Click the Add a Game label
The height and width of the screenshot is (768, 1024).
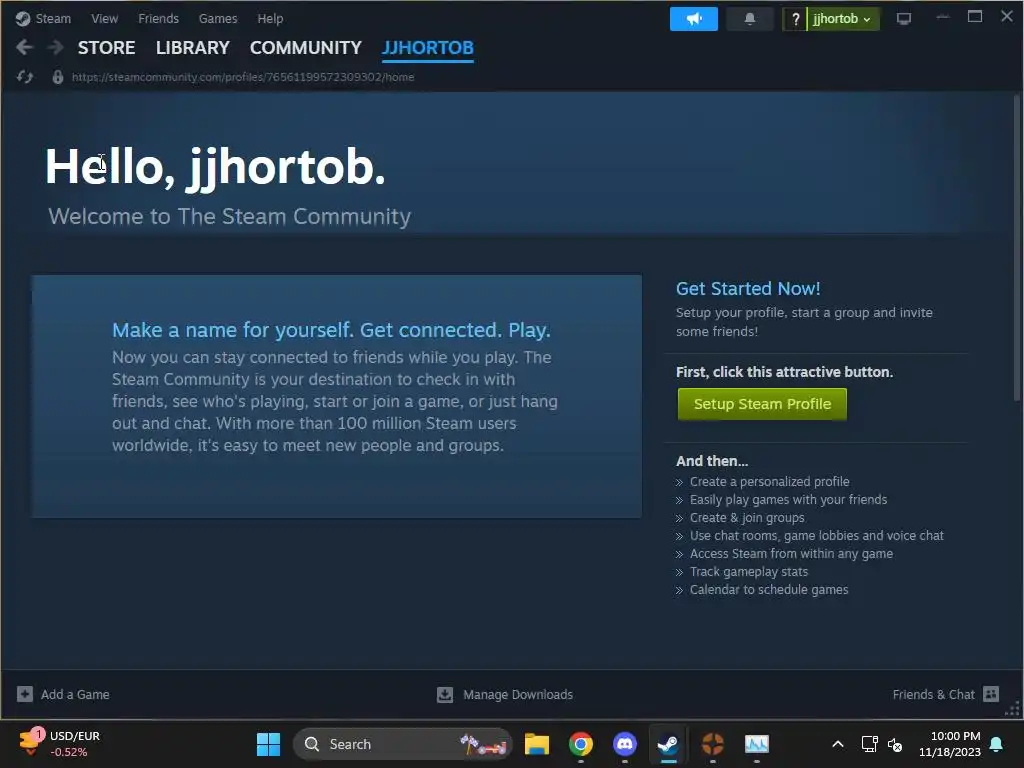(75, 694)
